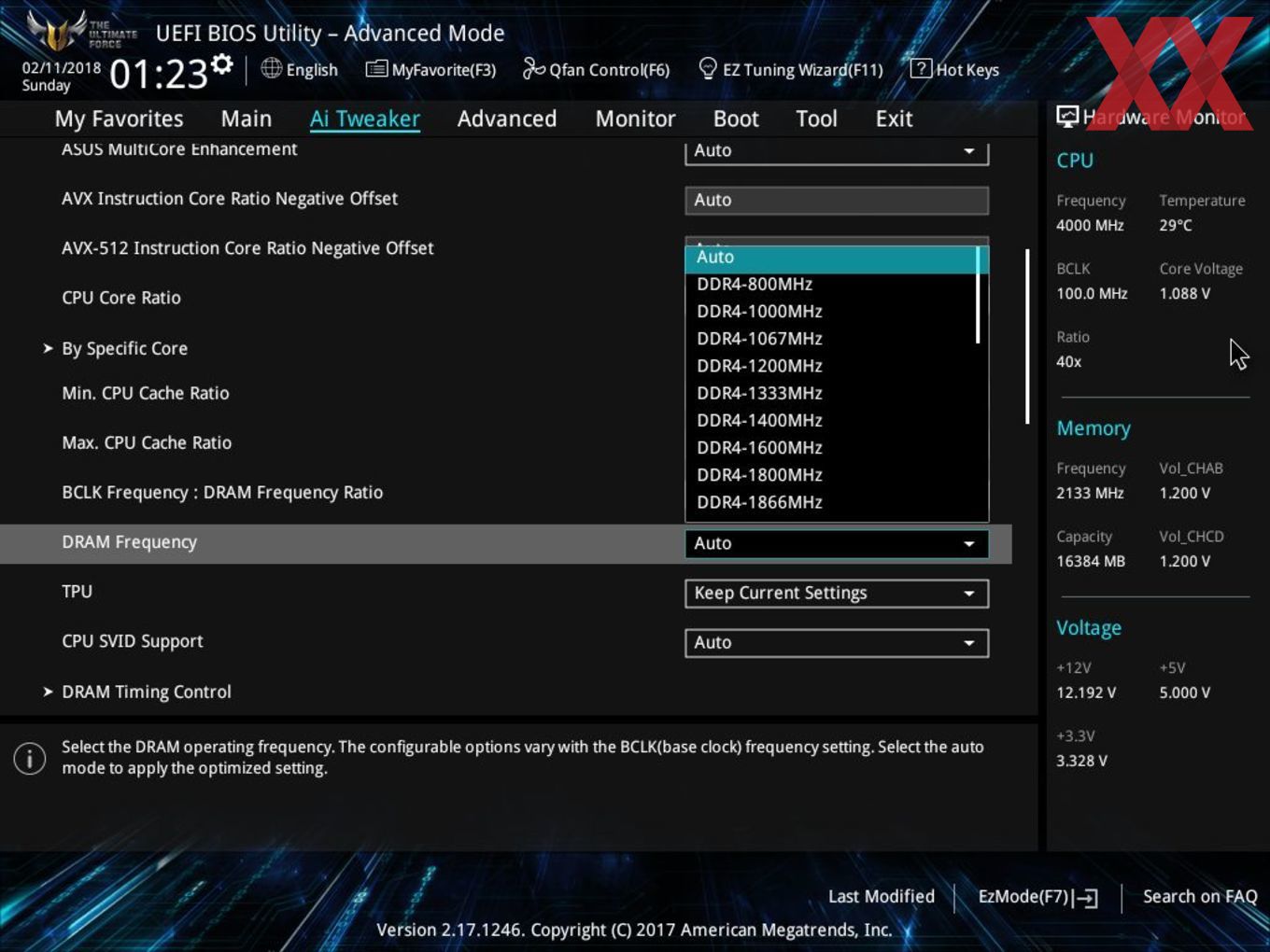Select DDR4-1400MHz option
Screen dimensions: 1270x952
[x=830, y=420]
